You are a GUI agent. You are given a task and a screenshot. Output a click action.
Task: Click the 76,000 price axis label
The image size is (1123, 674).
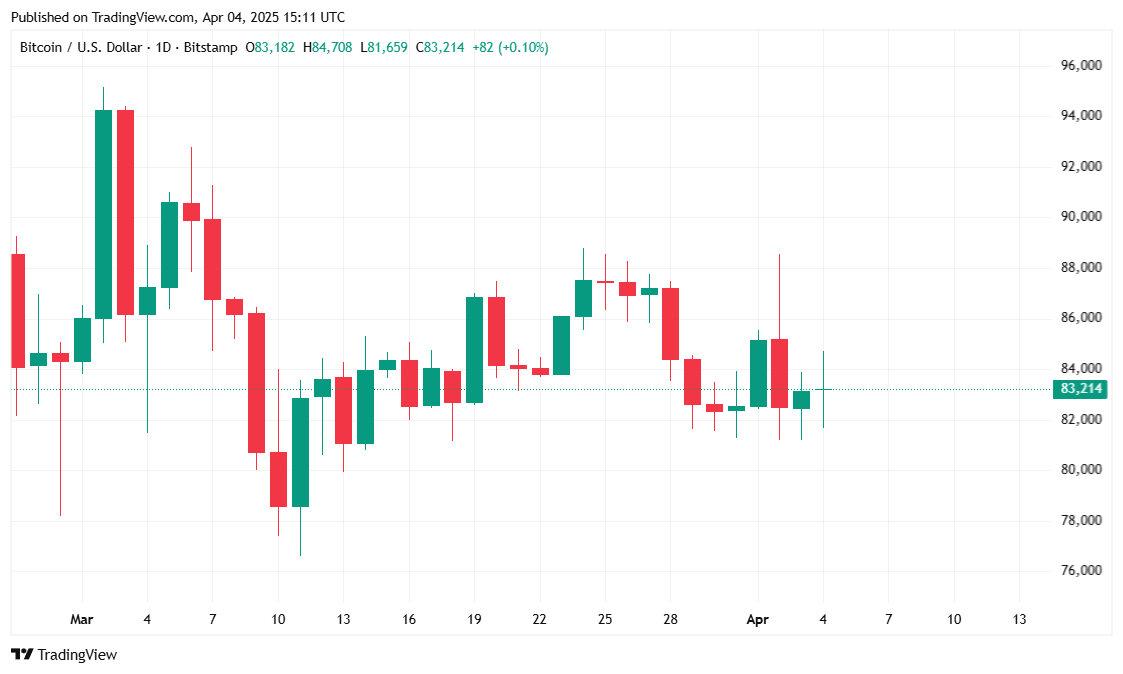click(1081, 570)
